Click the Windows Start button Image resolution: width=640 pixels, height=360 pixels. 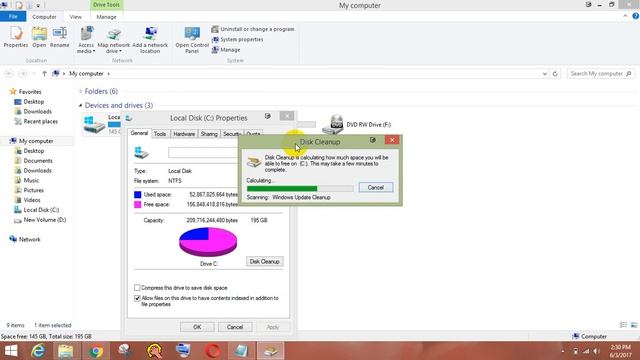[x=11, y=351]
